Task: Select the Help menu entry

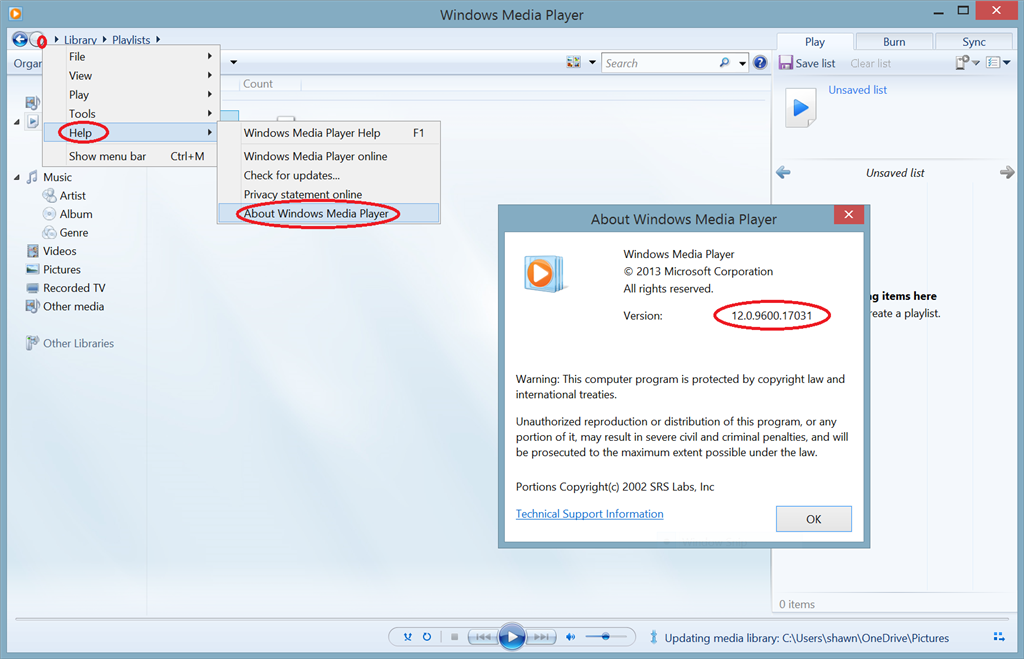Action: [132, 132]
